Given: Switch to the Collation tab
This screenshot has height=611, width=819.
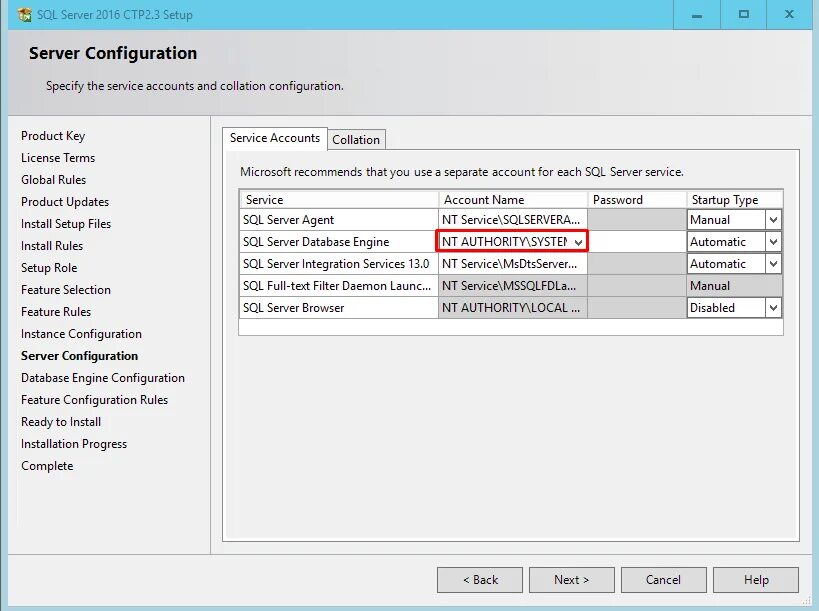Looking at the screenshot, I should pyautogui.click(x=356, y=139).
